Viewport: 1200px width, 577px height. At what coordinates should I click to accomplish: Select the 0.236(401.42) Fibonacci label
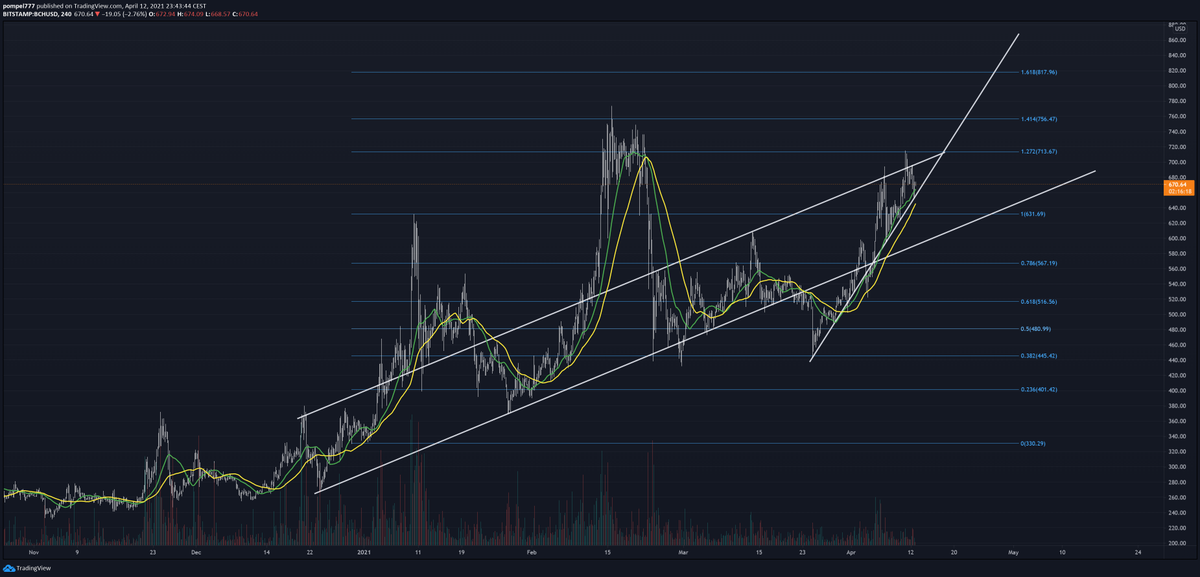[x=1039, y=390]
